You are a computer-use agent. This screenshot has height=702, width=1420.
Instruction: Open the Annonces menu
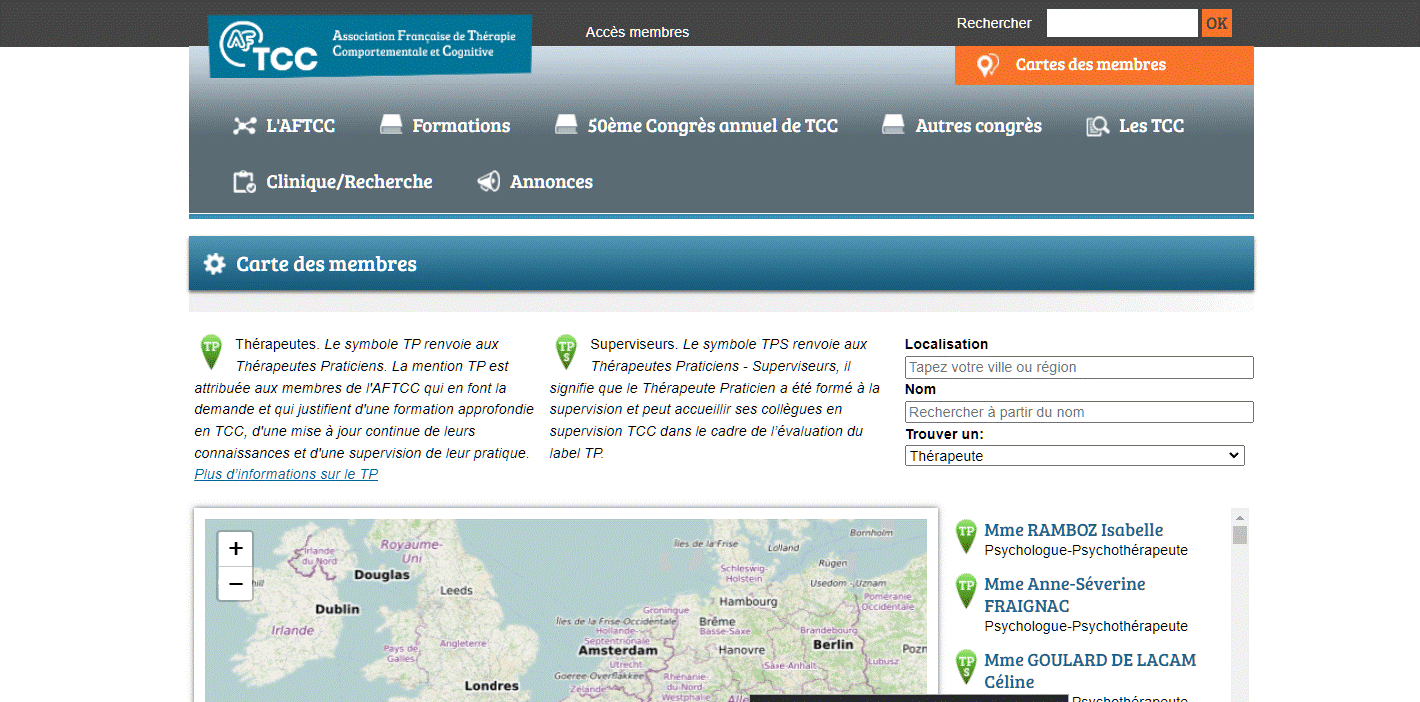(x=551, y=182)
